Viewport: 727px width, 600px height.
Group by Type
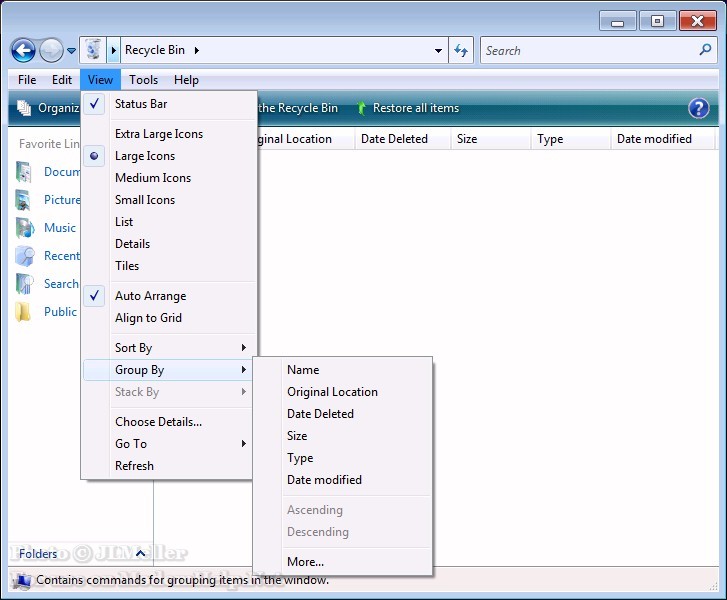coord(343,458)
